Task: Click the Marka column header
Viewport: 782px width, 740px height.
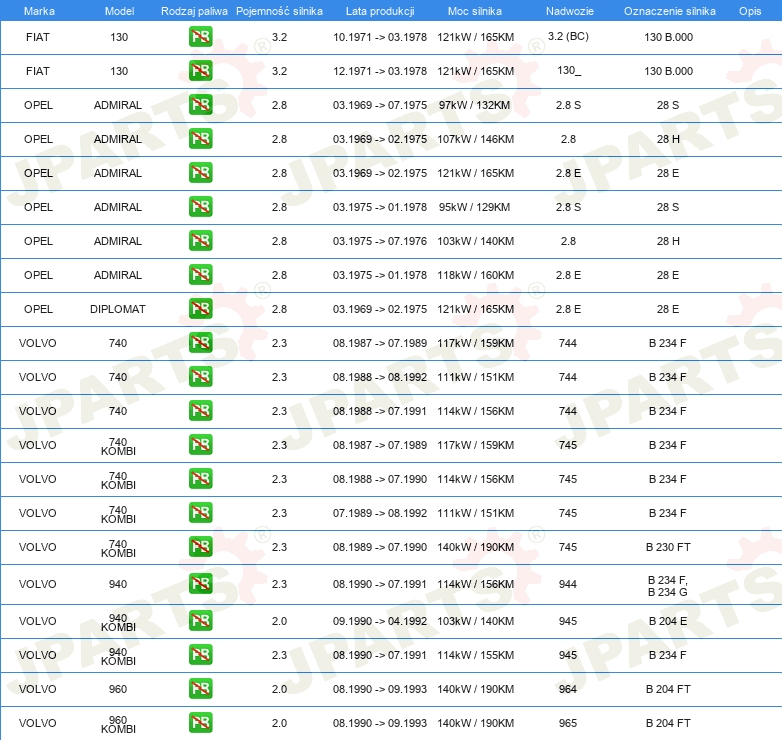Action: tap(39, 11)
